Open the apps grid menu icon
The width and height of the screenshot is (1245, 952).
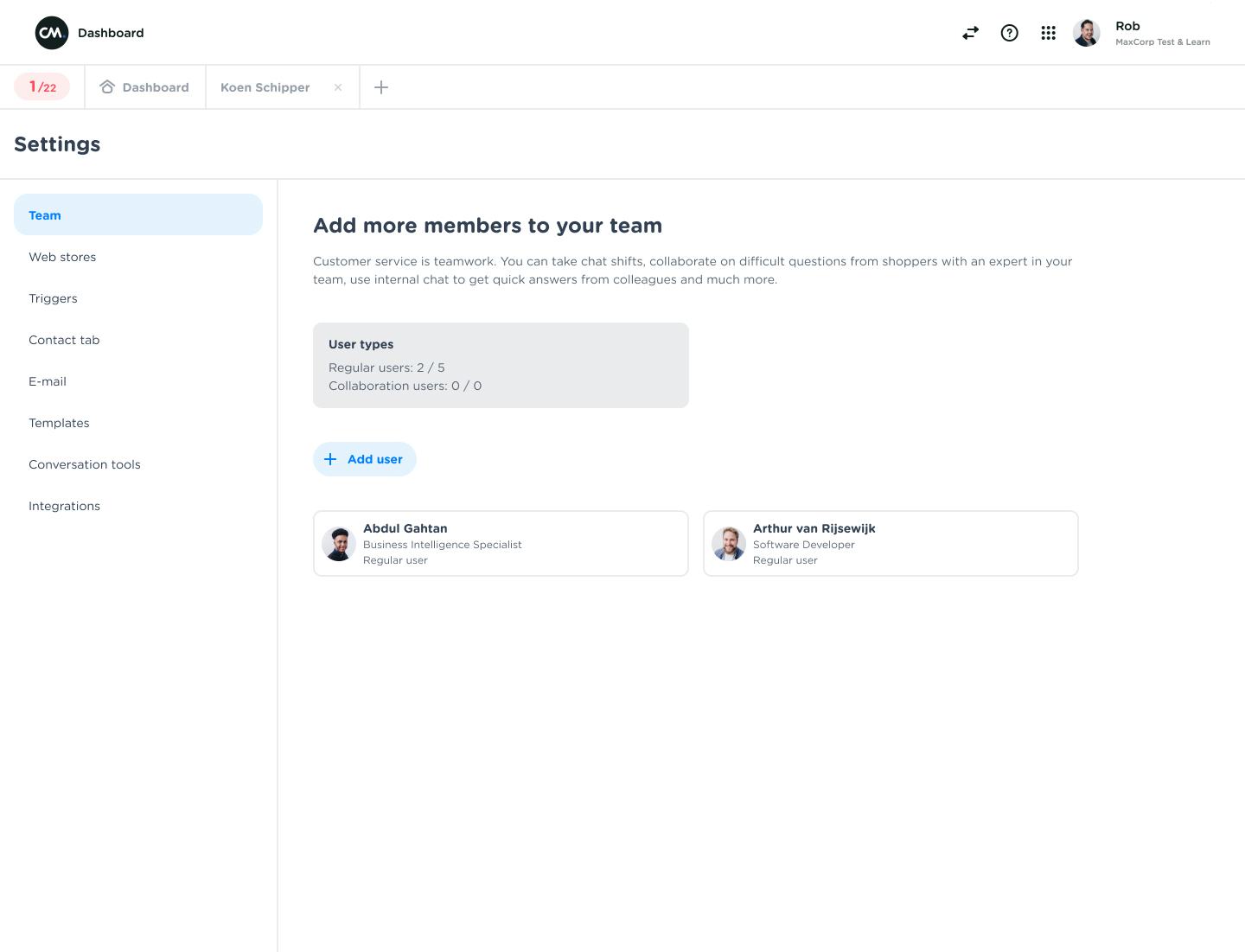pyautogui.click(x=1048, y=33)
